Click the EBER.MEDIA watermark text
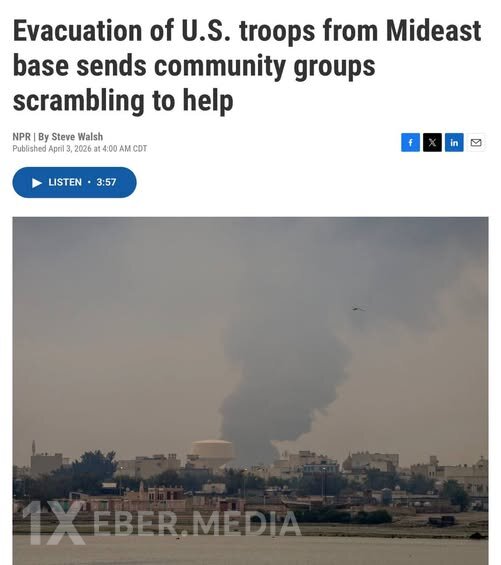Screen dimensions: 501x565 coord(197,524)
